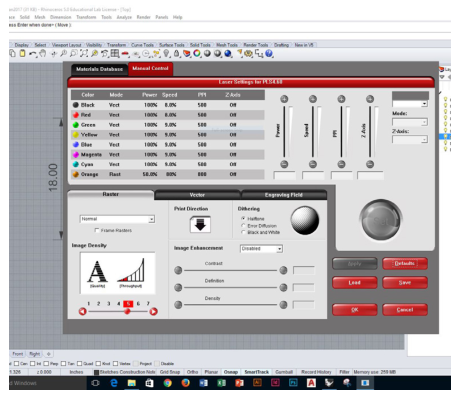Open Excel from the Windows taskbar
Screen dimensions: 459x395
[x=221, y=383]
